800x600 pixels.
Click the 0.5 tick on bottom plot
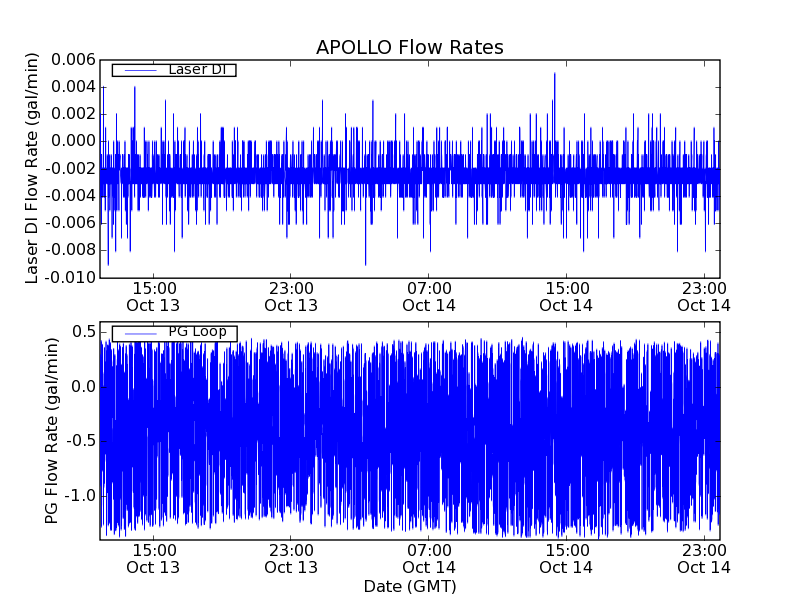coord(83,332)
